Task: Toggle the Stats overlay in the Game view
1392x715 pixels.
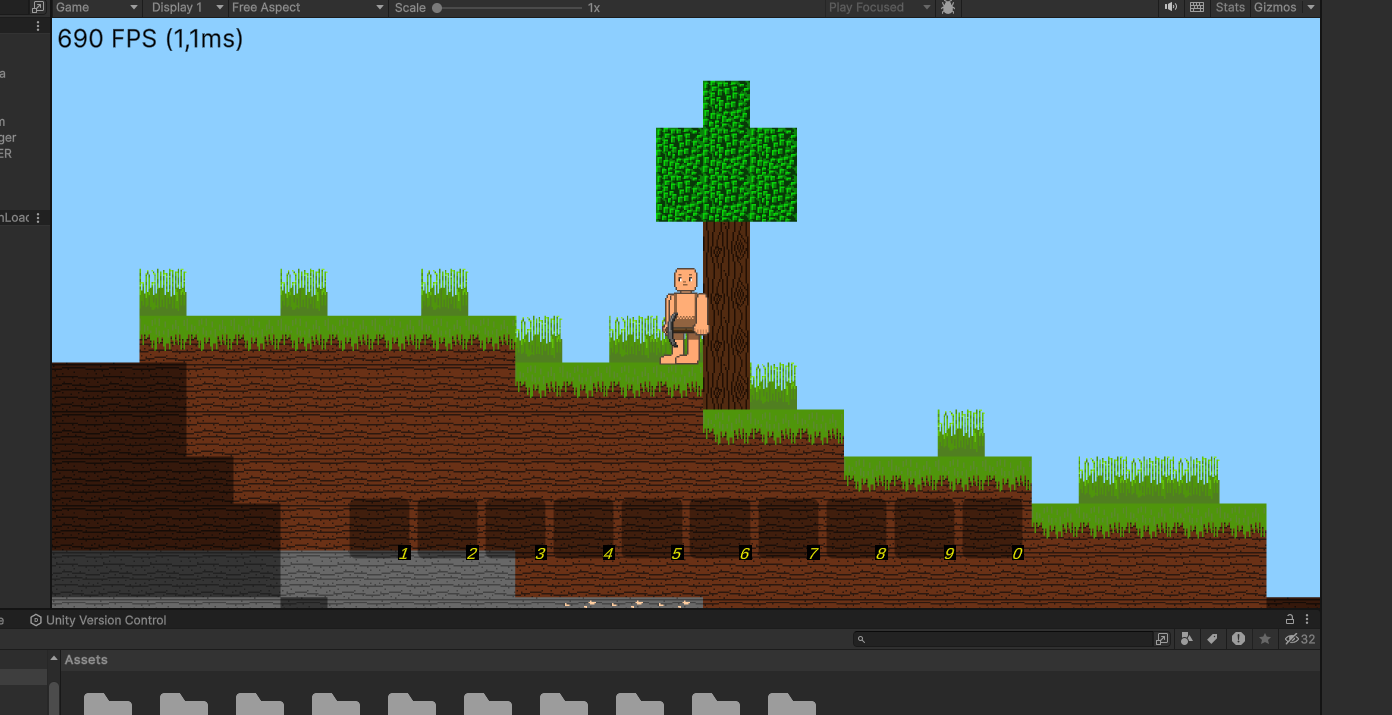Action: (x=1229, y=8)
